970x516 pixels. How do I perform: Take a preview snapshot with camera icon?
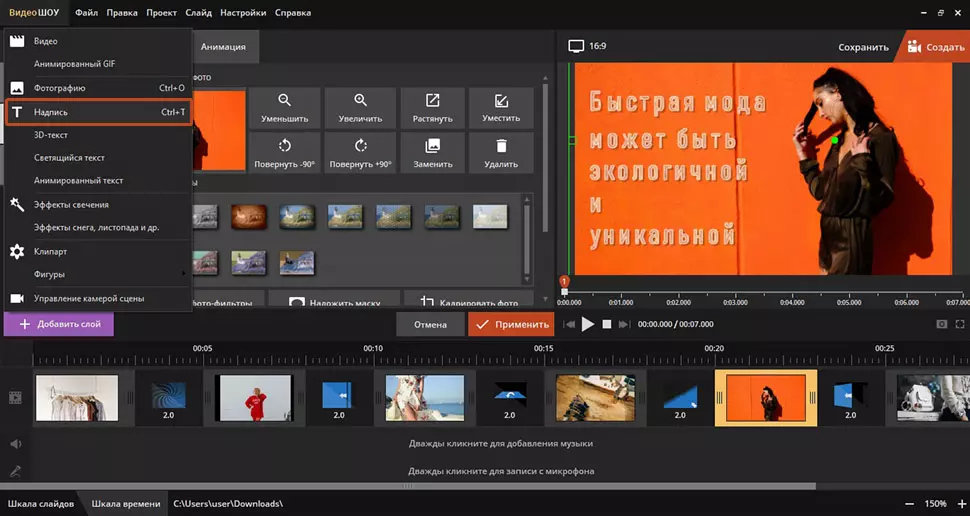point(941,324)
